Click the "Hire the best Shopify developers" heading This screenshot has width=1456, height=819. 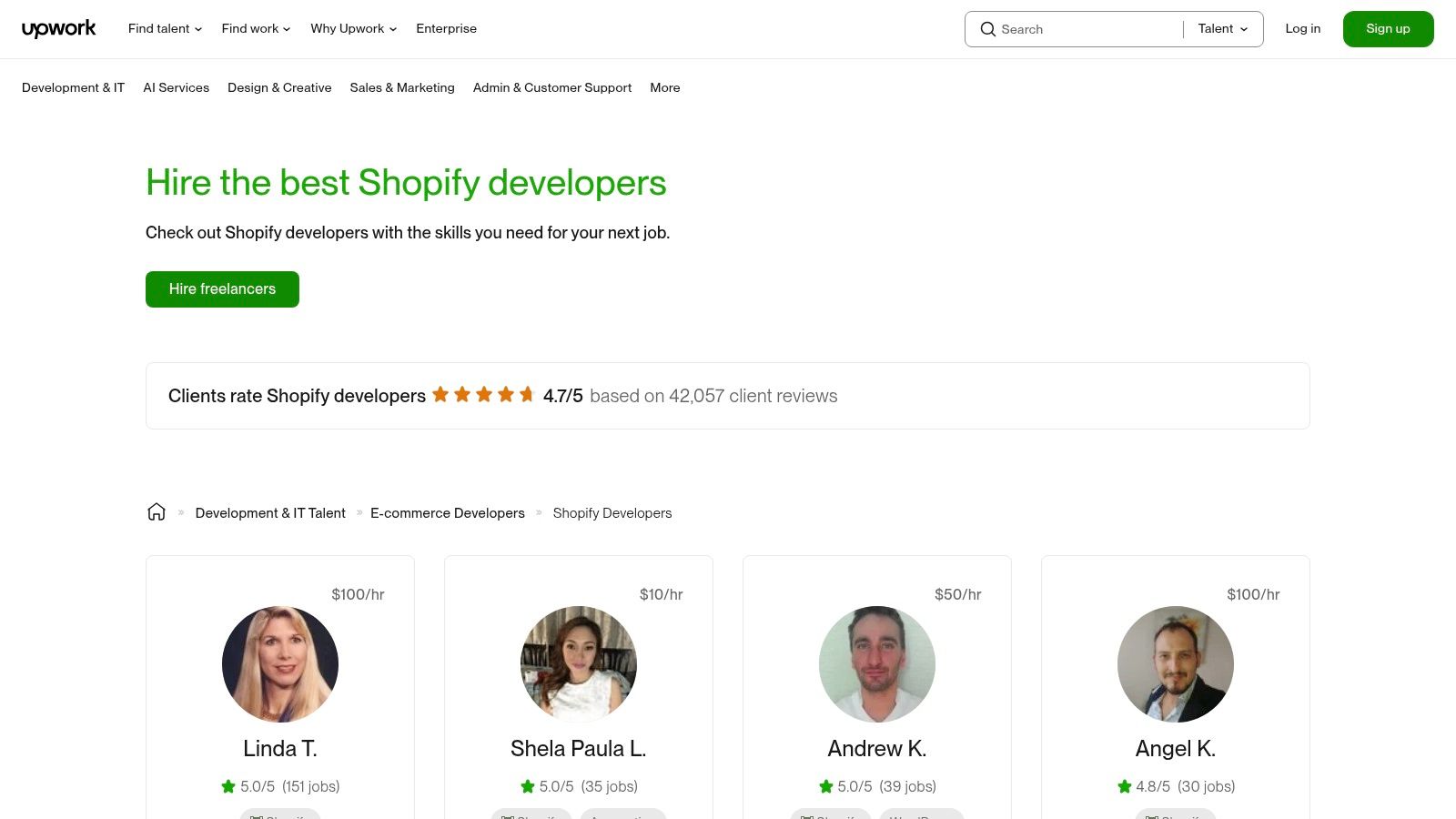pos(406,183)
